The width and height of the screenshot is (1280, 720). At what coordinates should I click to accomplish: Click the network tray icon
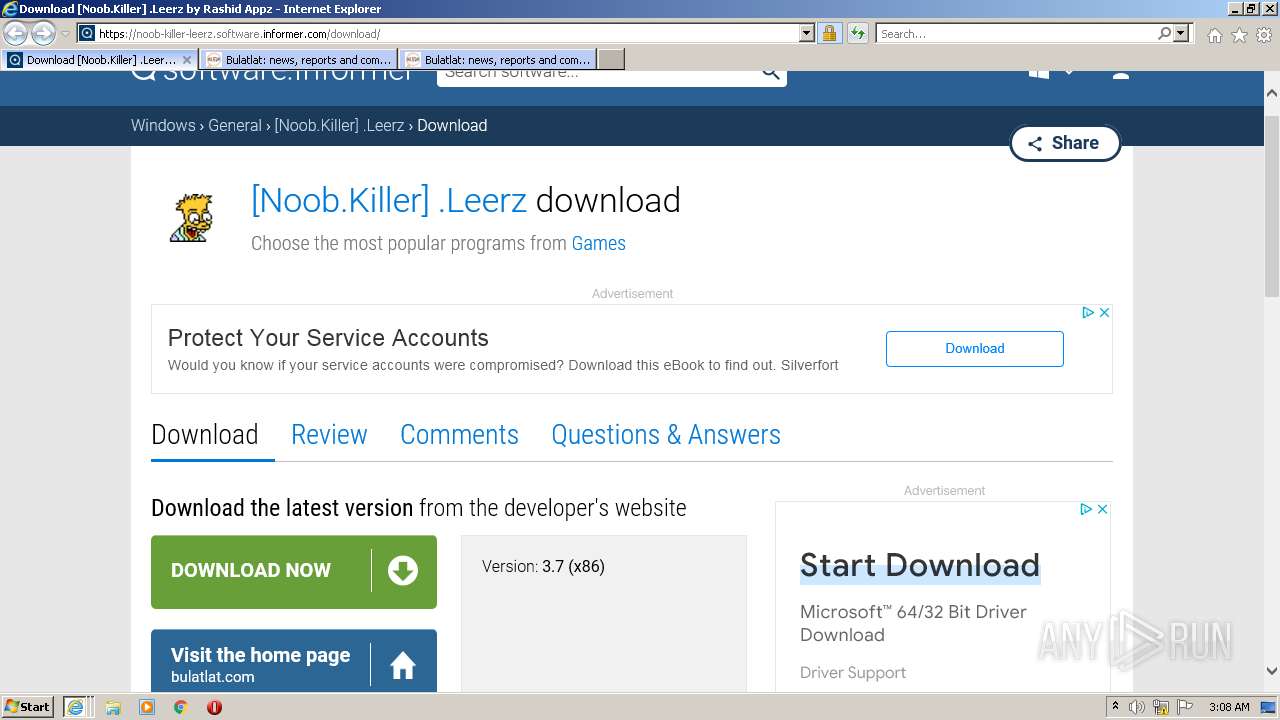click(x=1163, y=707)
